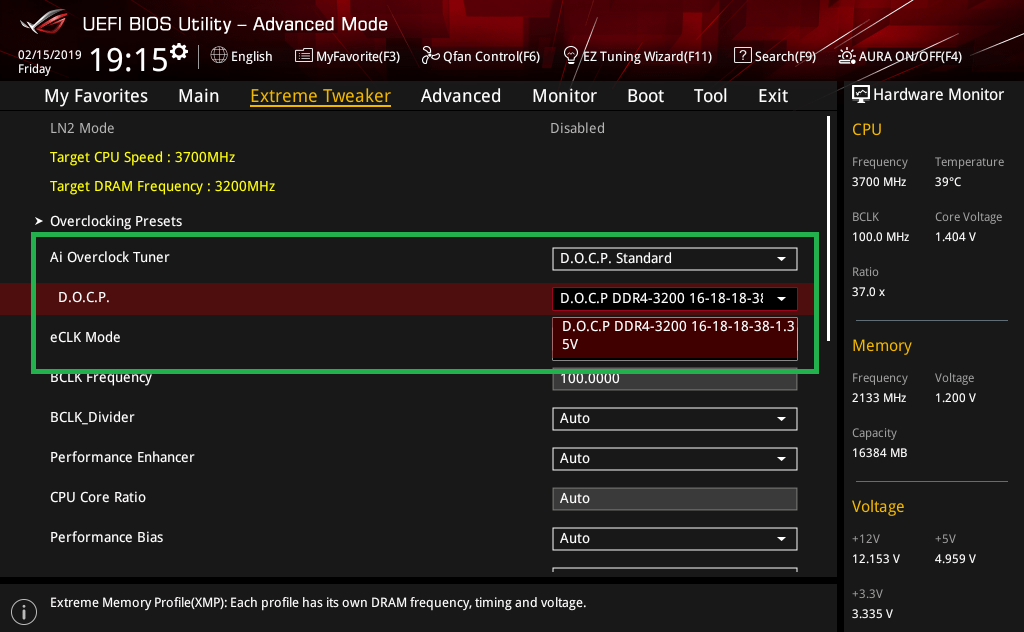Switch to the Tool tab
1024x632 pixels.
(711, 96)
